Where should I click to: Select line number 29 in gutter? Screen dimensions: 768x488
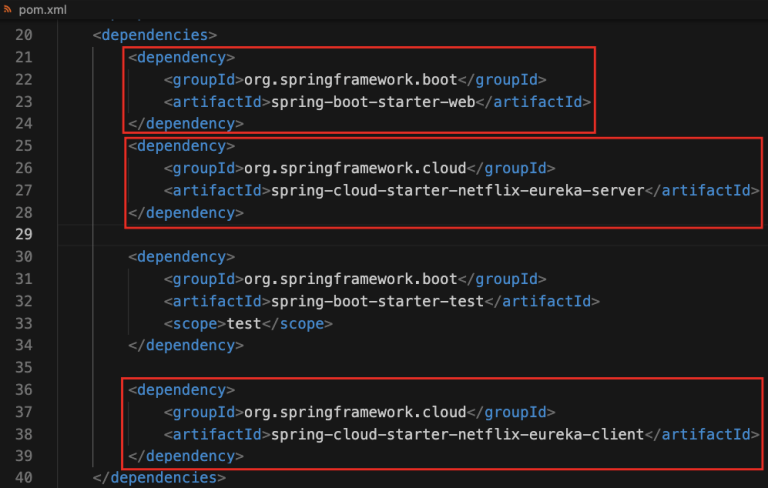(24, 234)
